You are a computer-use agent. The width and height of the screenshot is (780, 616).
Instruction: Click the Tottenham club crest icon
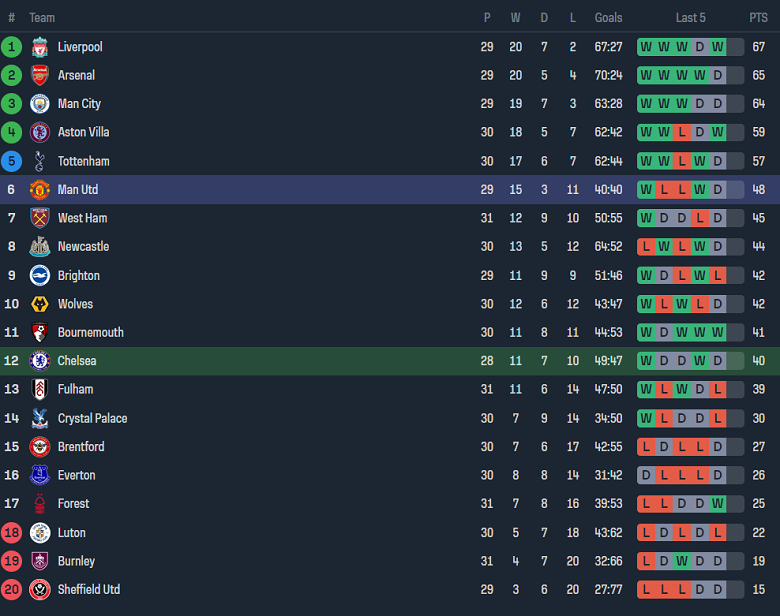coord(40,161)
